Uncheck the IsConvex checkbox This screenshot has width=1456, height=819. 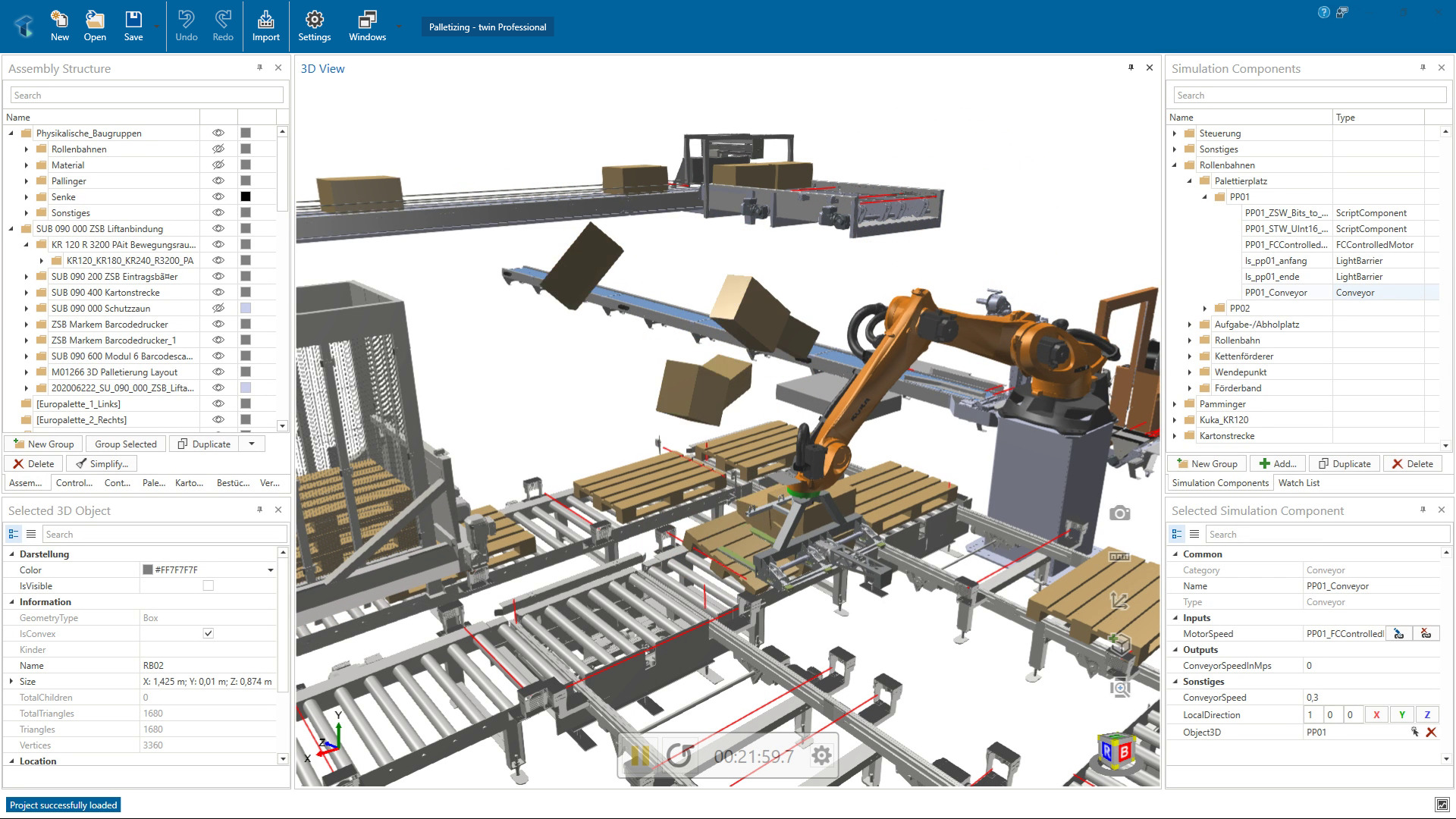tap(209, 634)
